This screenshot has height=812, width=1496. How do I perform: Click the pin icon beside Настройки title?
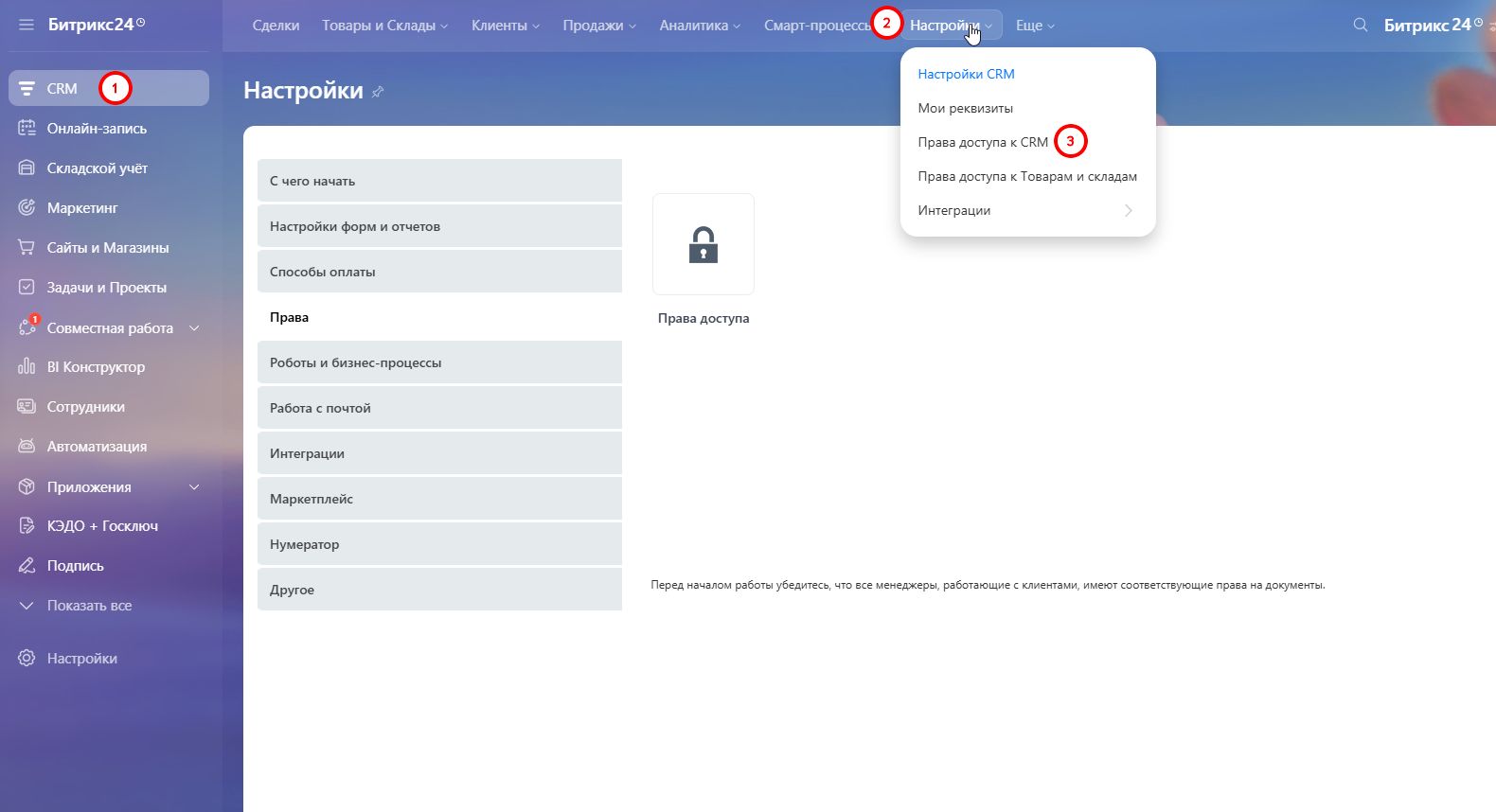[378, 92]
